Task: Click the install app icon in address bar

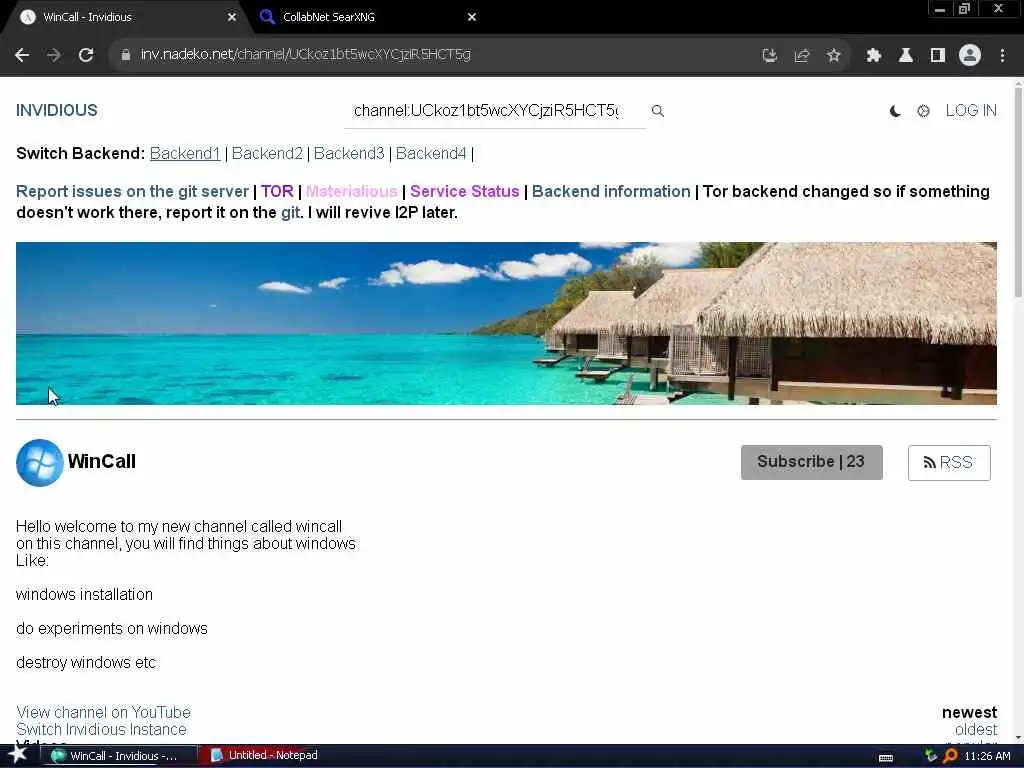Action: (x=770, y=56)
